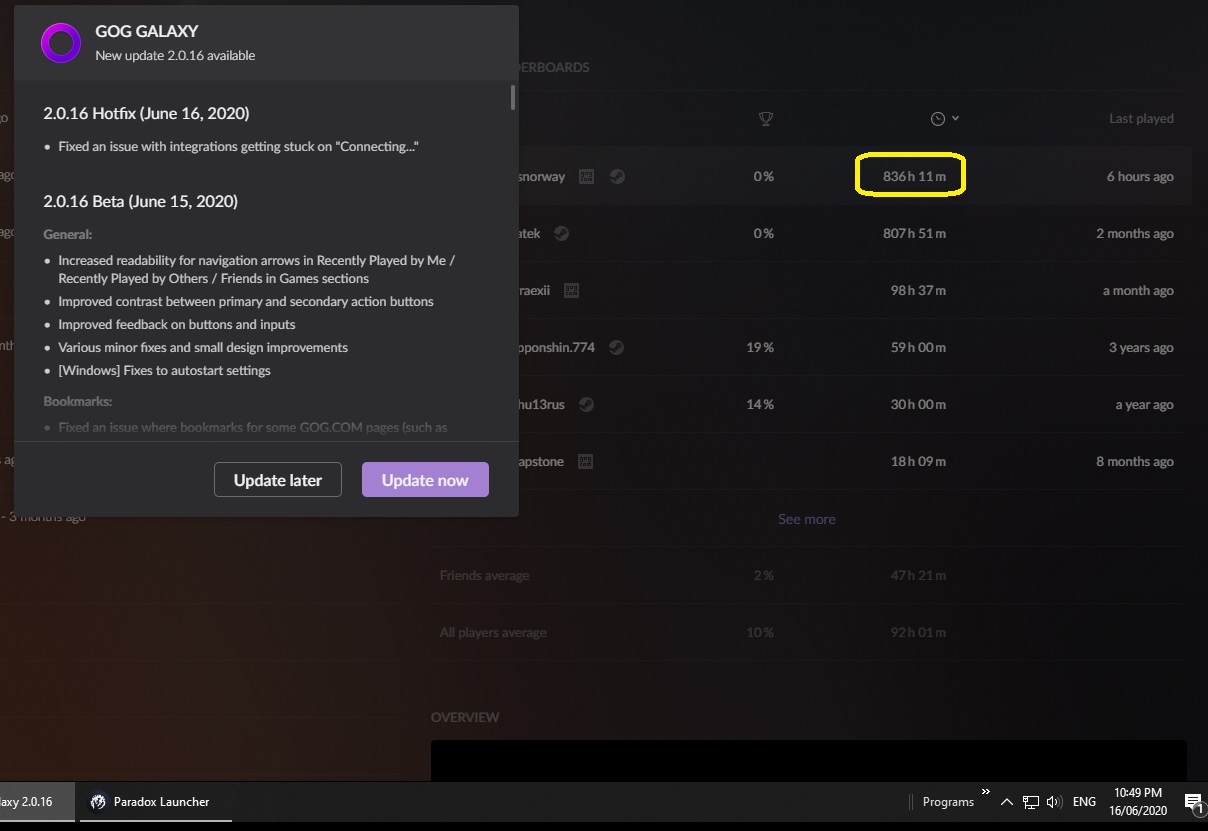The height and width of the screenshot is (831, 1208).
Task: Select the pponshin.774 player name
Action: pyautogui.click(x=556, y=348)
